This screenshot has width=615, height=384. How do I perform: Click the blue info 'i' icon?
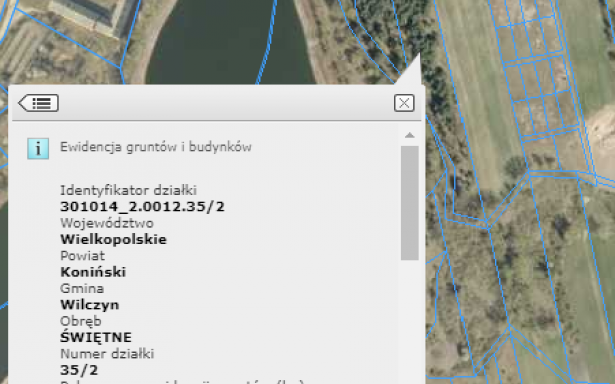click(38, 149)
